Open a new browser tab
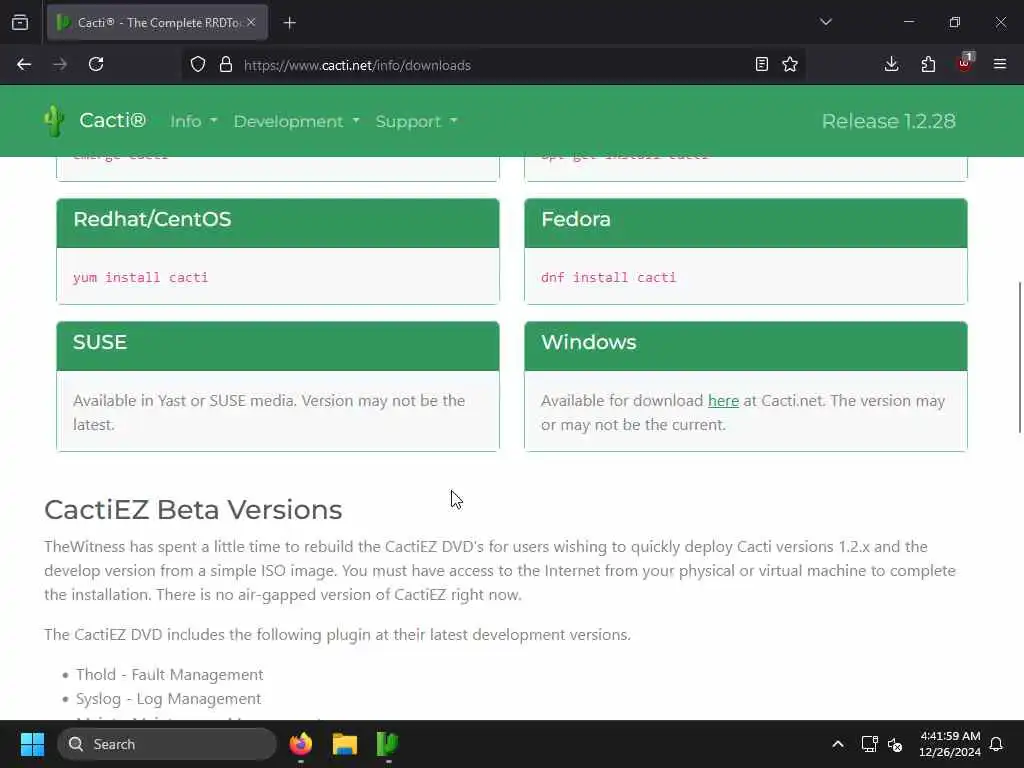The width and height of the screenshot is (1024, 768). click(x=290, y=23)
